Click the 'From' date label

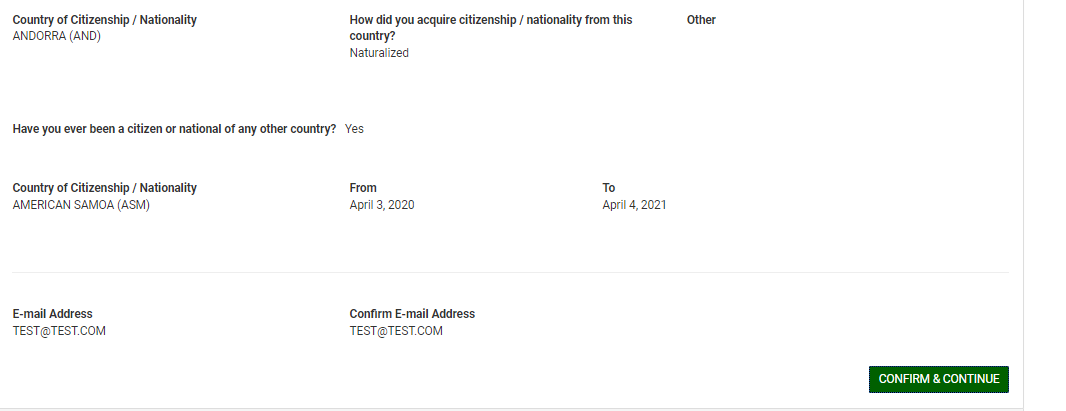point(363,188)
